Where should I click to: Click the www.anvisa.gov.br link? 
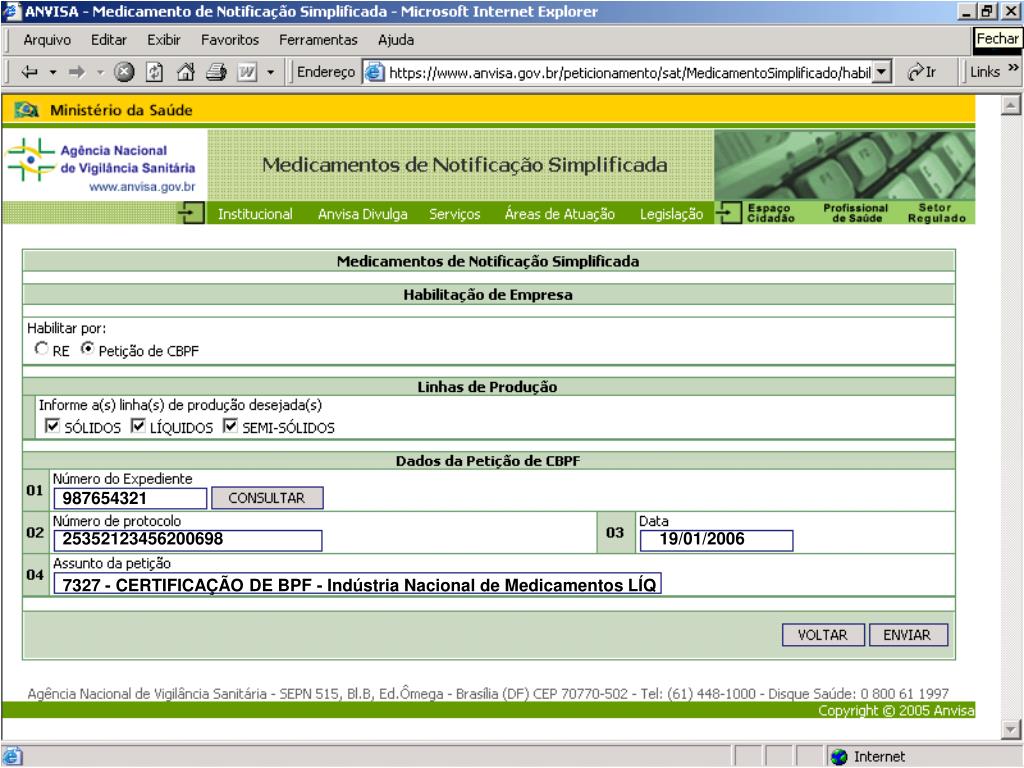click(142, 187)
